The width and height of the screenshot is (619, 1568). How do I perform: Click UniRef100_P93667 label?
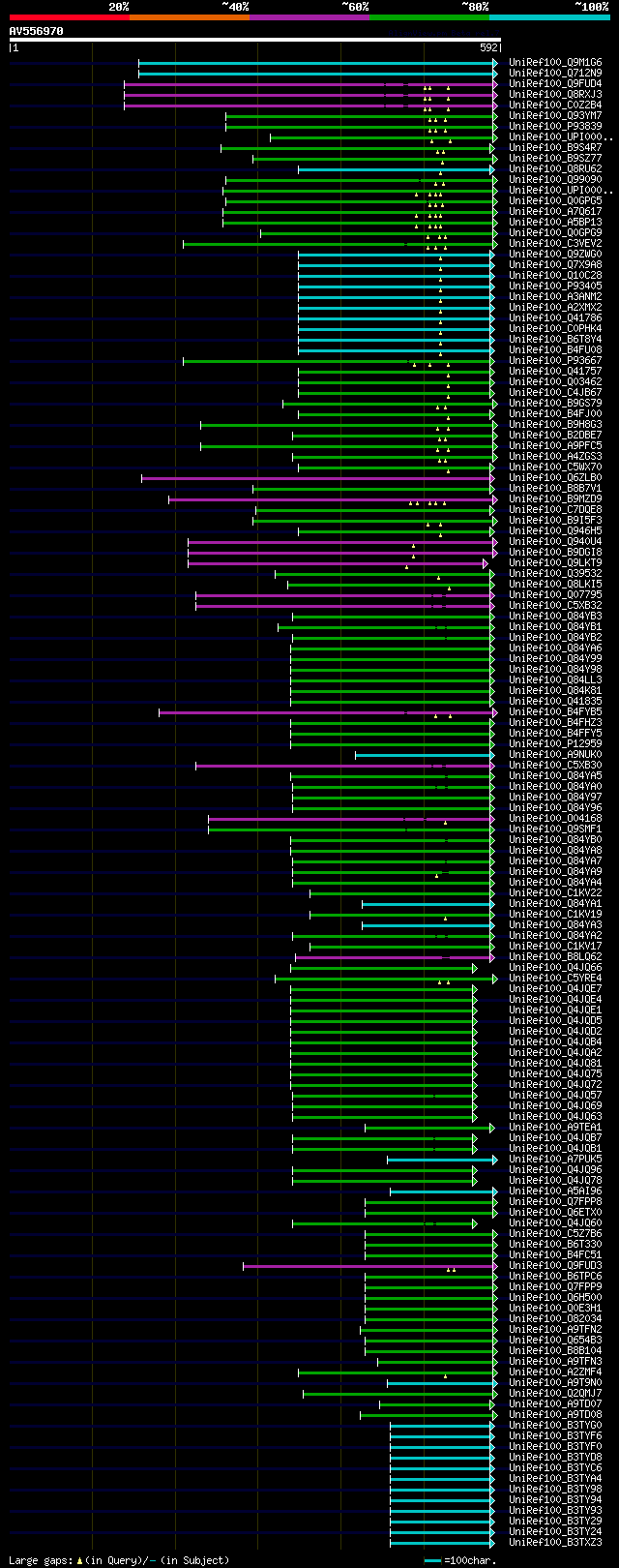pos(555,361)
